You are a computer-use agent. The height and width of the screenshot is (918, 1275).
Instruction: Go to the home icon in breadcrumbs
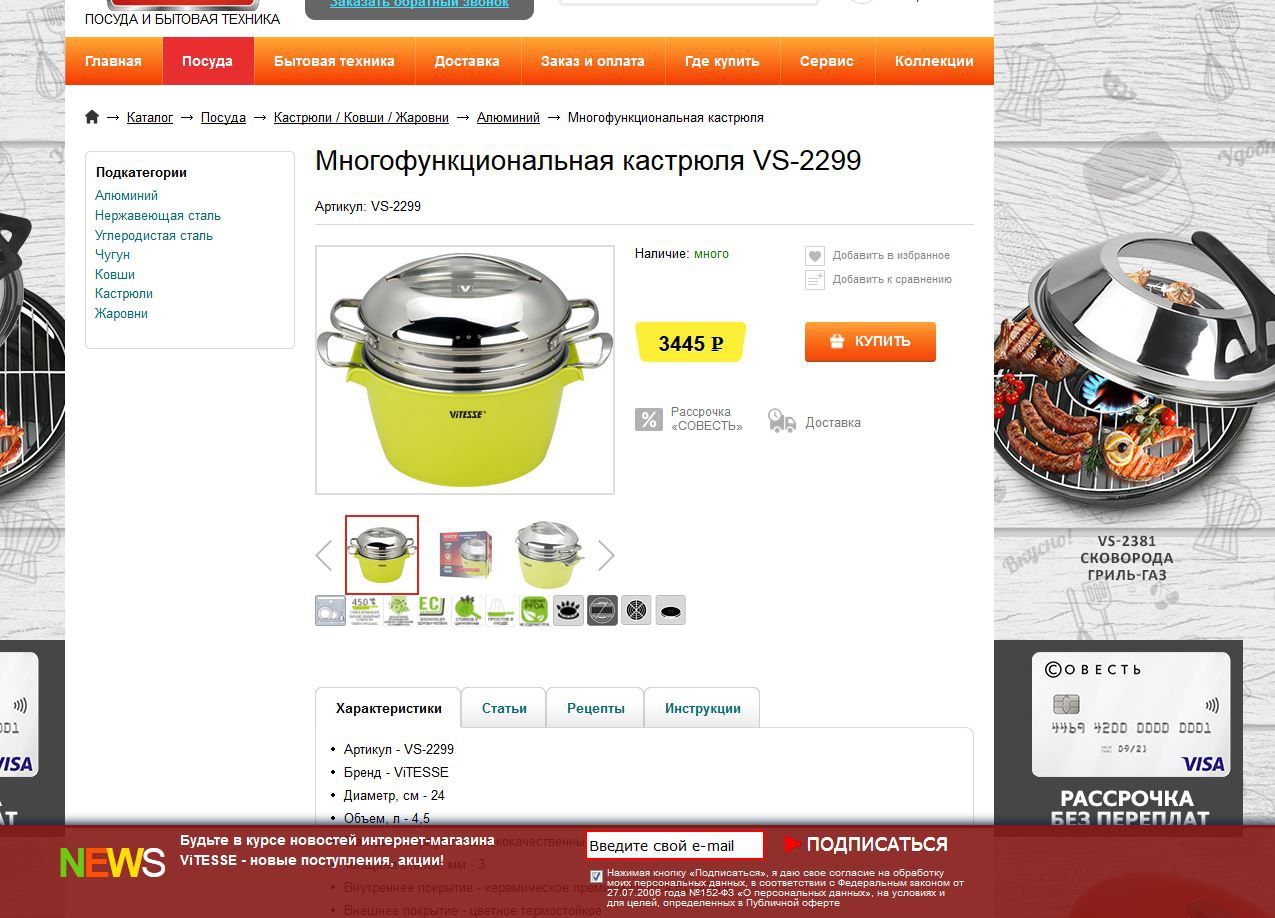click(92, 117)
